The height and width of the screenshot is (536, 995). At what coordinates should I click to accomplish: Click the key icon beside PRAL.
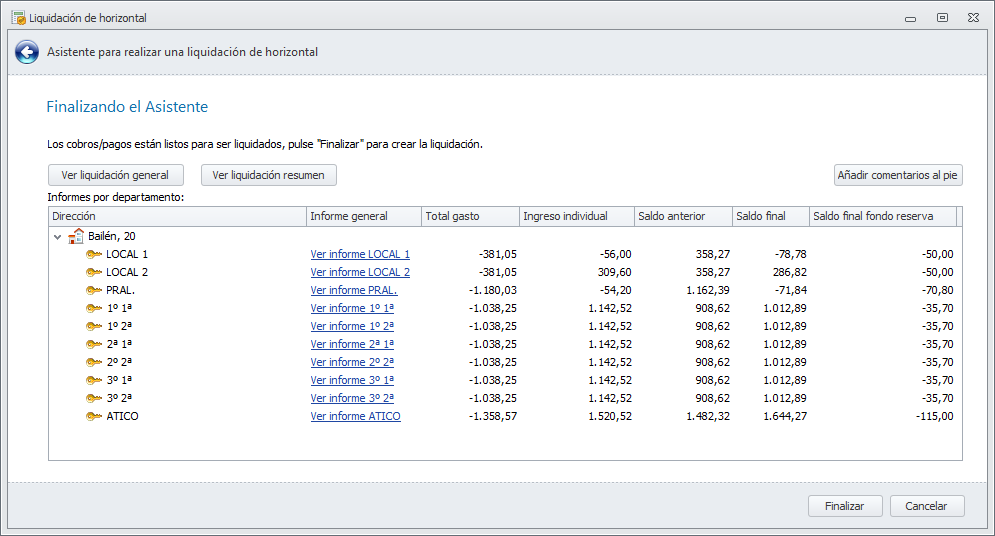tap(94, 290)
